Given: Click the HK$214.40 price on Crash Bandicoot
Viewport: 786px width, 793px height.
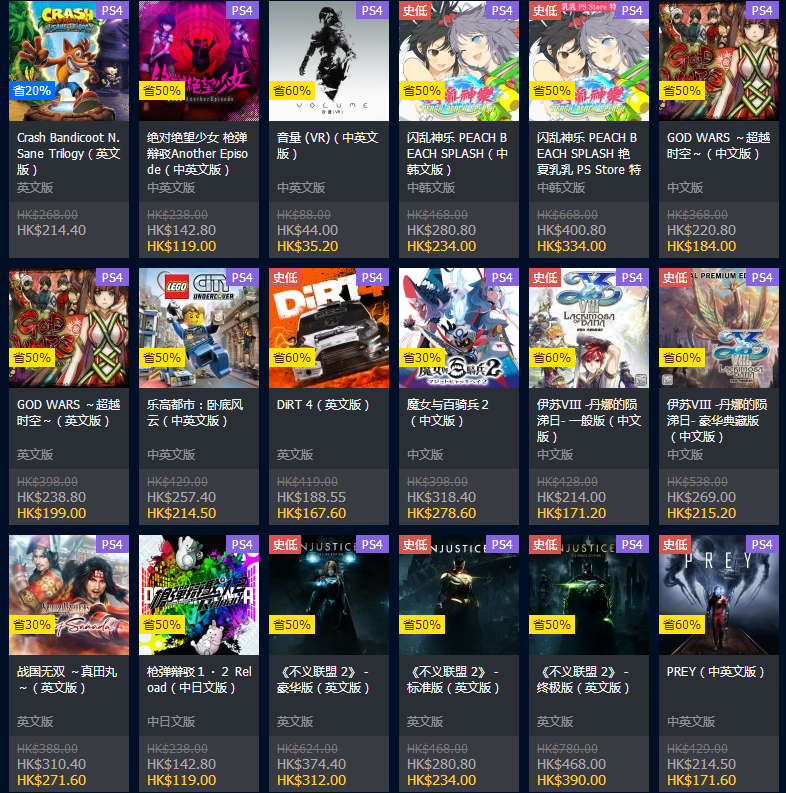Looking at the screenshot, I should pos(52,230).
